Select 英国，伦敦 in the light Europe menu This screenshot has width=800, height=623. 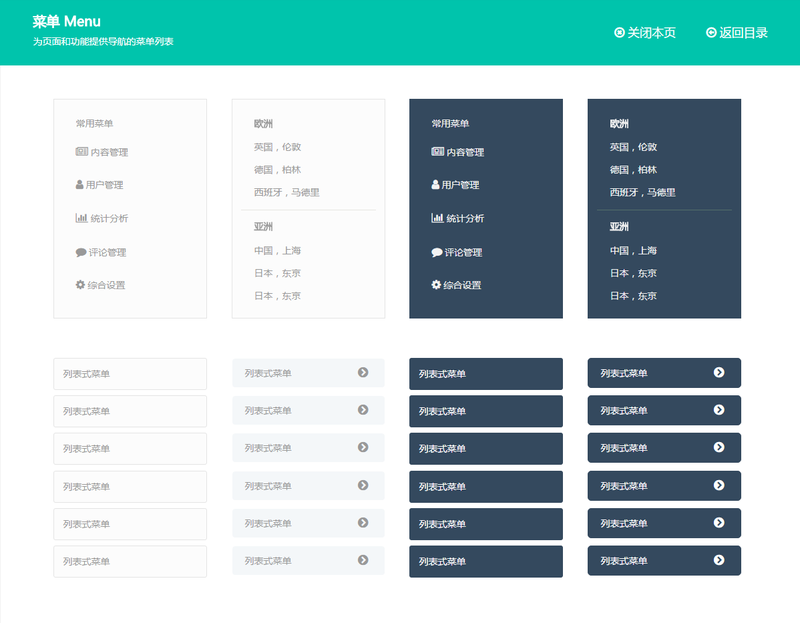[x=277, y=147]
